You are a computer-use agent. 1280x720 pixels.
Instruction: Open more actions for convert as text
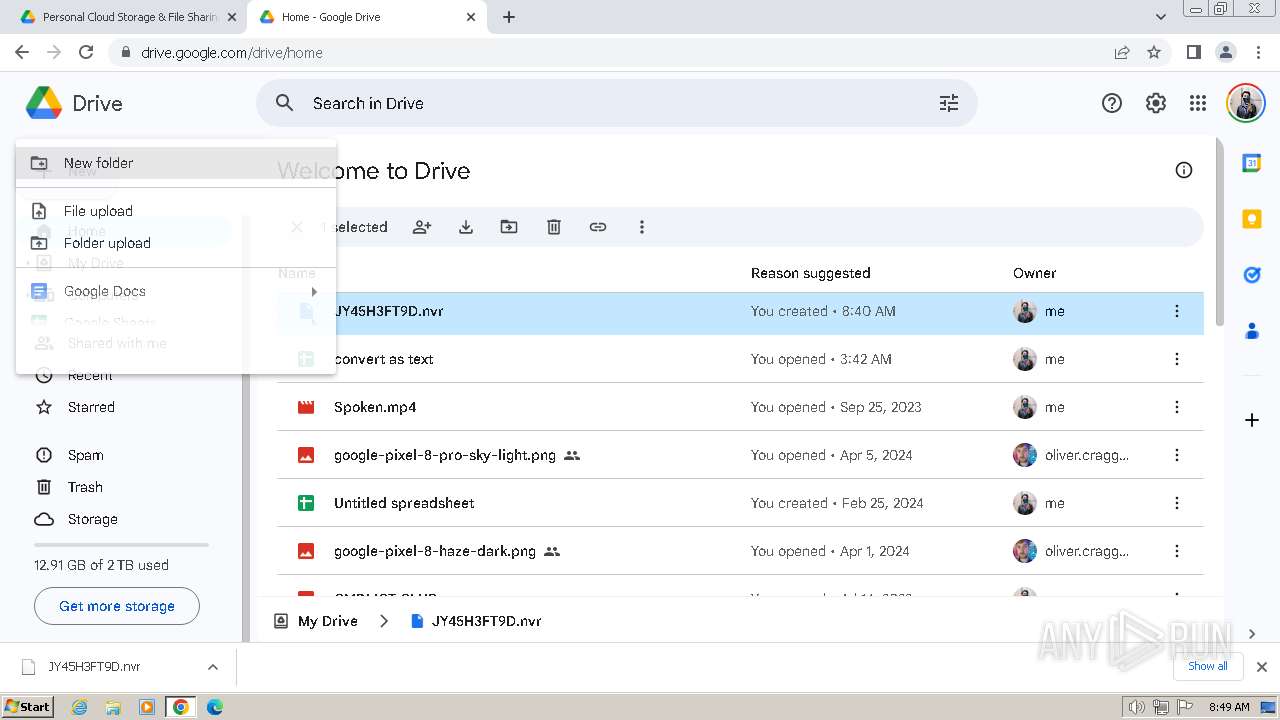(x=1177, y=359)
